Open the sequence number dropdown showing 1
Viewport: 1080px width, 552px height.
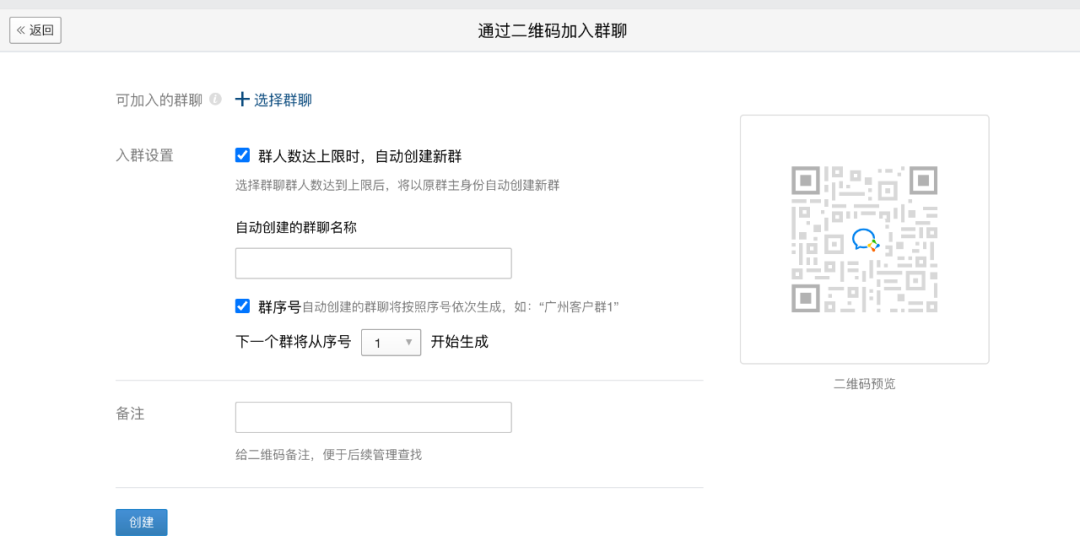point(391,343)
